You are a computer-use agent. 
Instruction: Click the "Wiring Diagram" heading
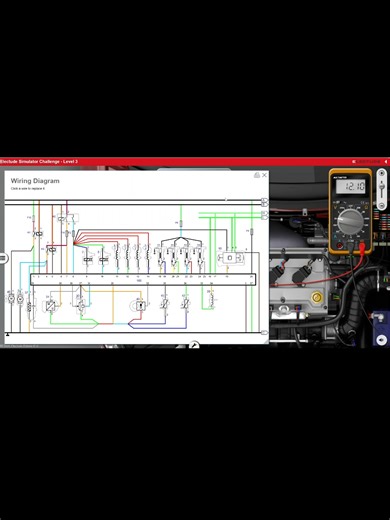point(35,181)
